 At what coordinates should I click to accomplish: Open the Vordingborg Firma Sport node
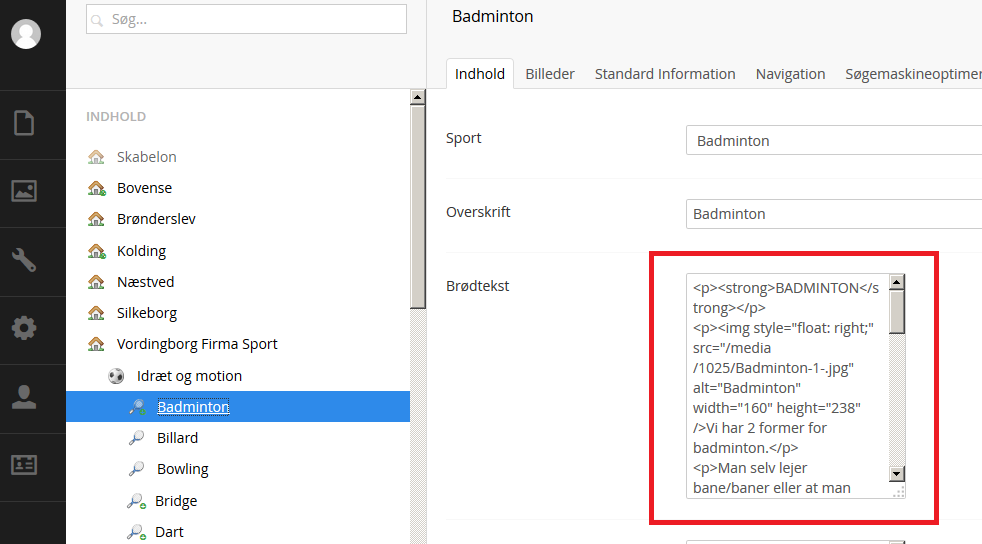pyautogui.click(x=197, y=344)
